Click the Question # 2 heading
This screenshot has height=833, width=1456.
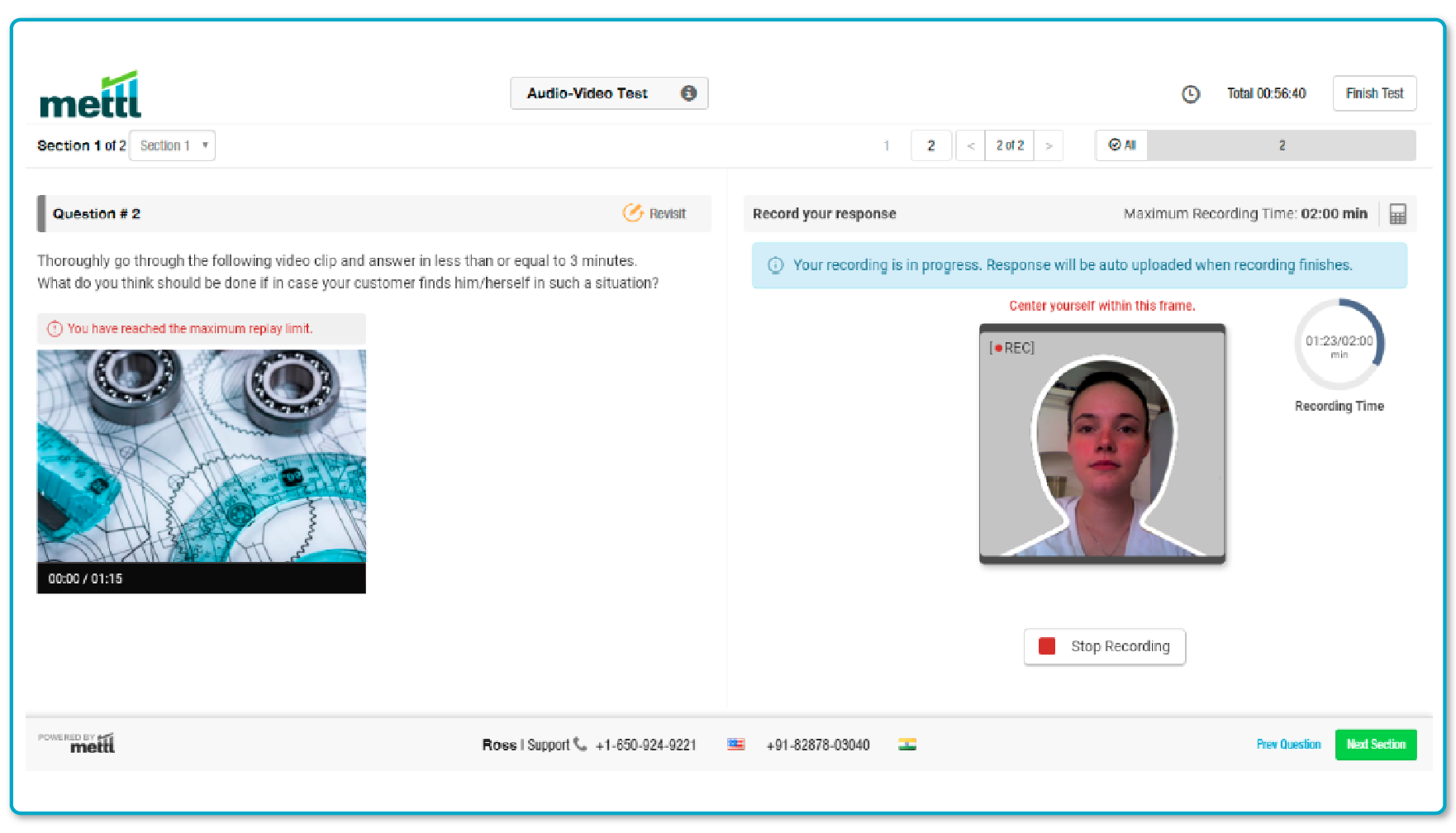pos(97,214)
